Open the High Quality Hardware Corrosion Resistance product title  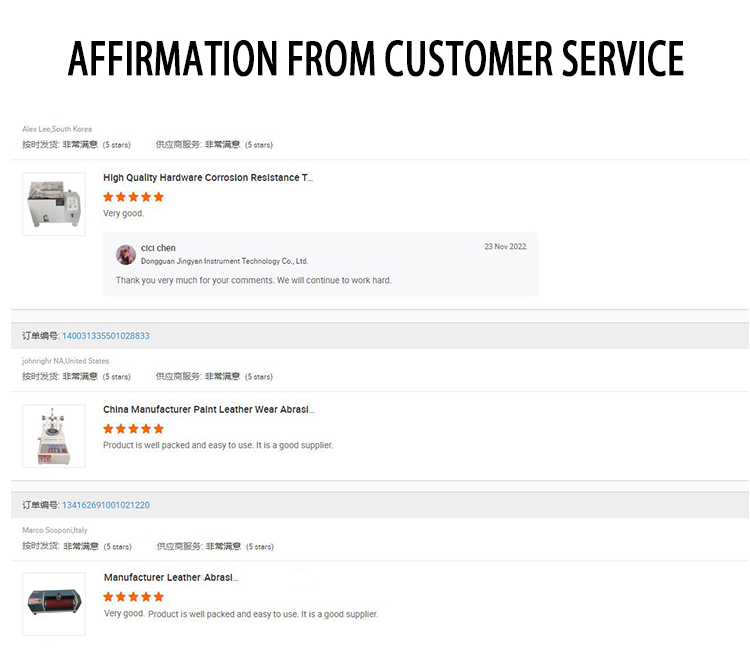click(208, 178)
